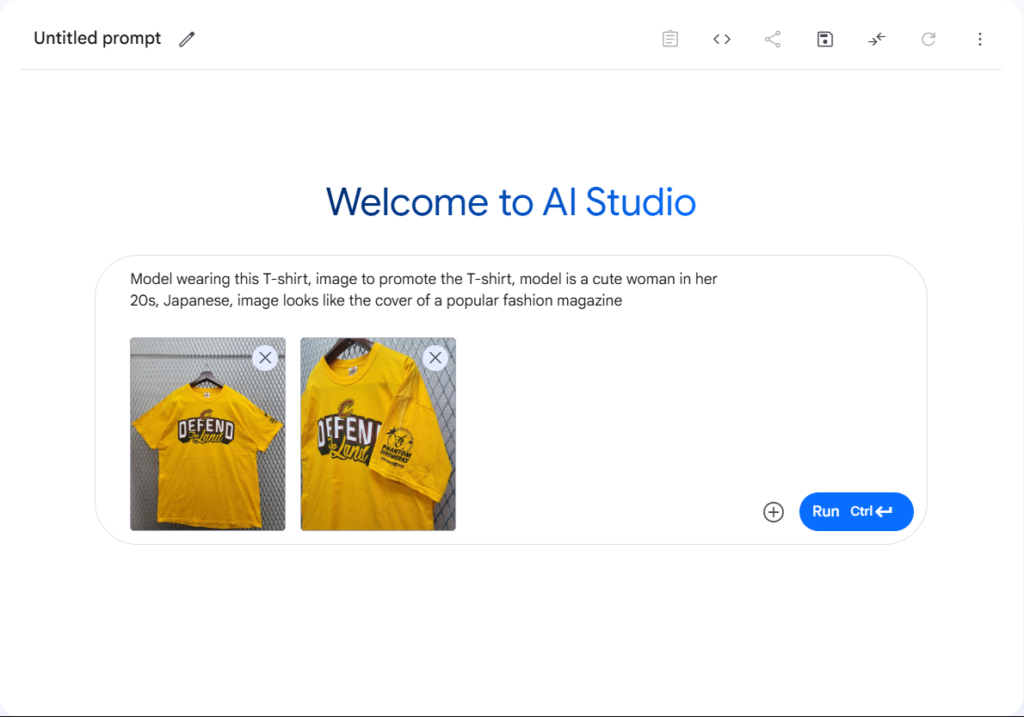Open the full front T-shirt thumbnail
This screenshot has height=717, width=1024.
click(208, 434)
